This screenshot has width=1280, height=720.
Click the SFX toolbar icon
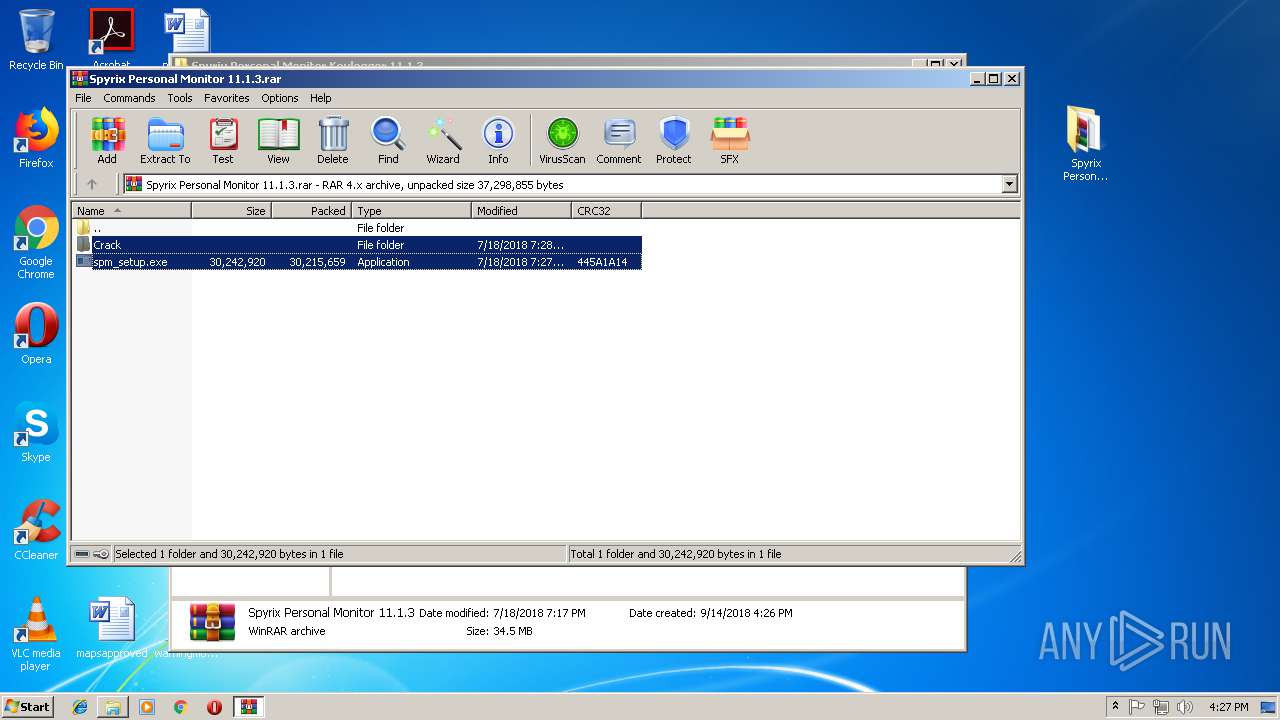[730, 141]
